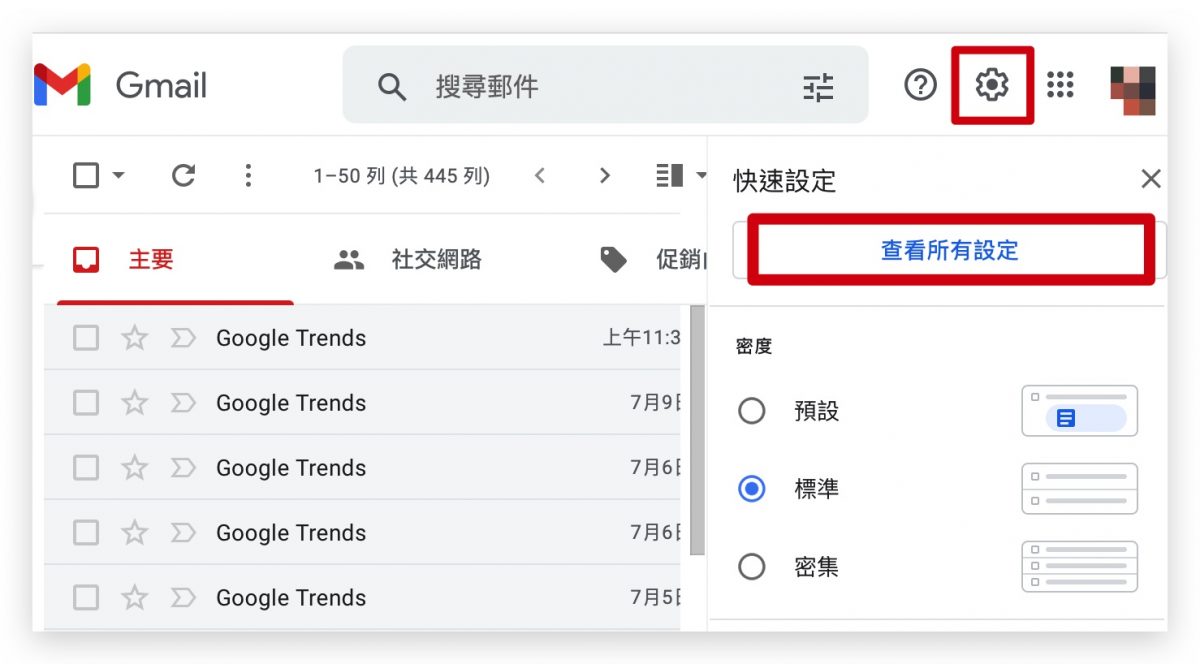Switch to the 促銷 tab
Screen dimensions: 1200x664
(652, 260)
